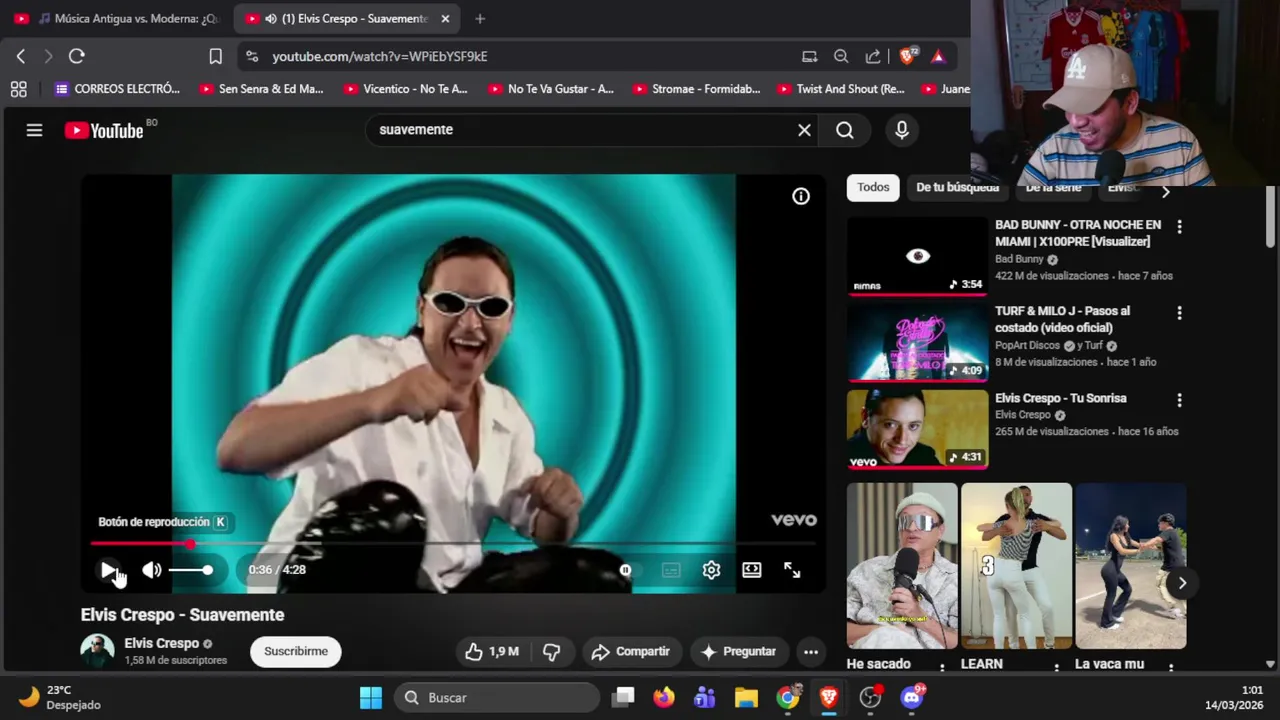Open the CORREOS ELECTRÓ... bookmark
The height and width of the screenshot is (720, 1280).
coord(117,89)
